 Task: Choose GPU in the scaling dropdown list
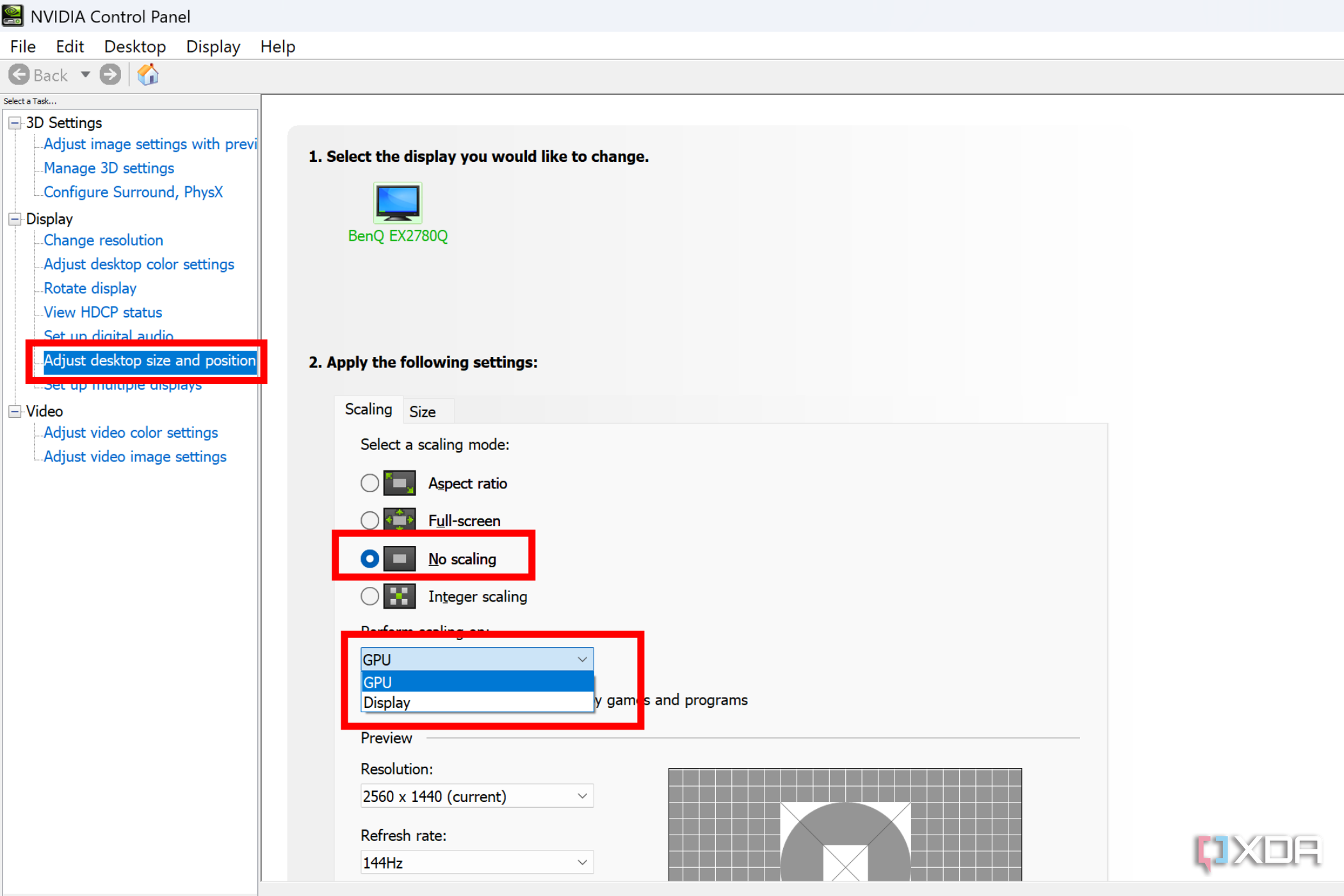click(477, 682)
